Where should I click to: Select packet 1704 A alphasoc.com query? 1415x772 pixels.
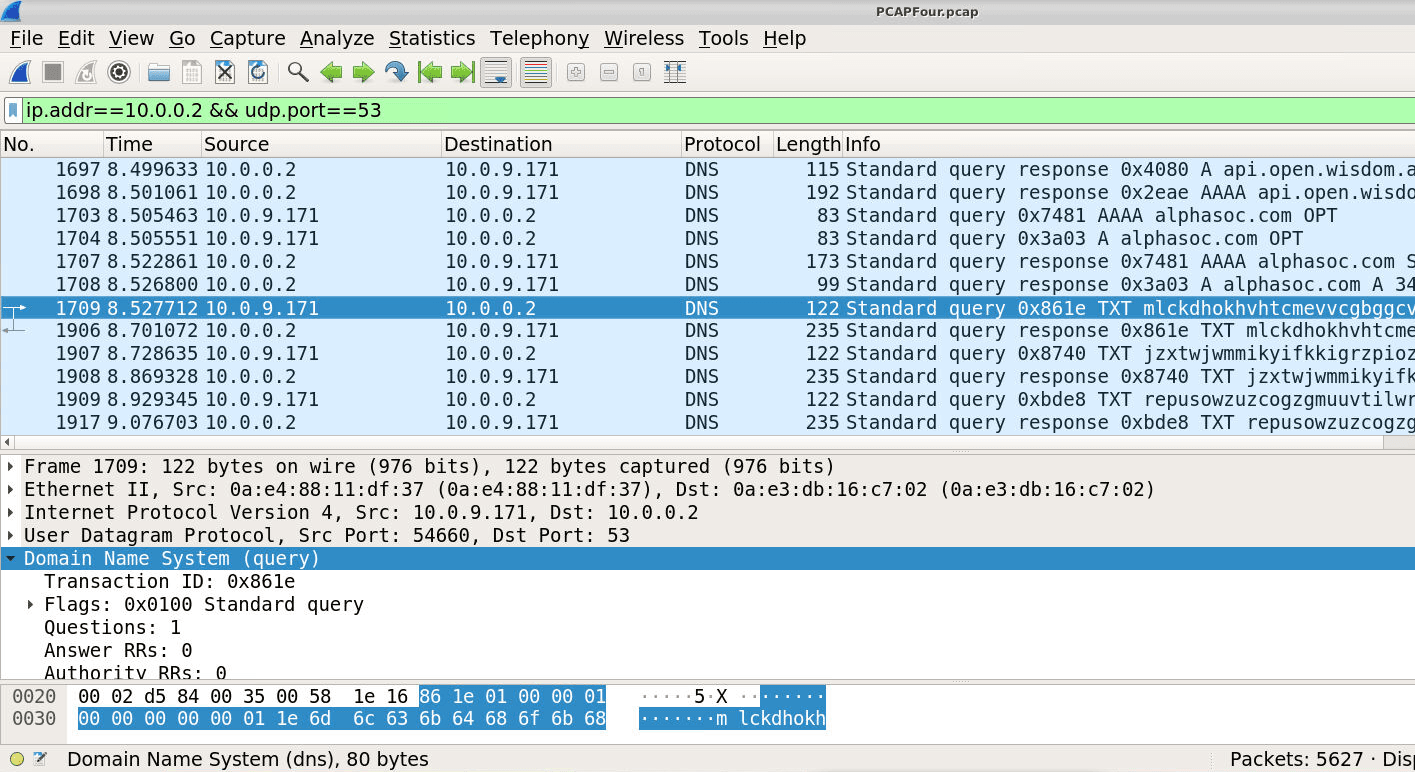coord(707,238)
